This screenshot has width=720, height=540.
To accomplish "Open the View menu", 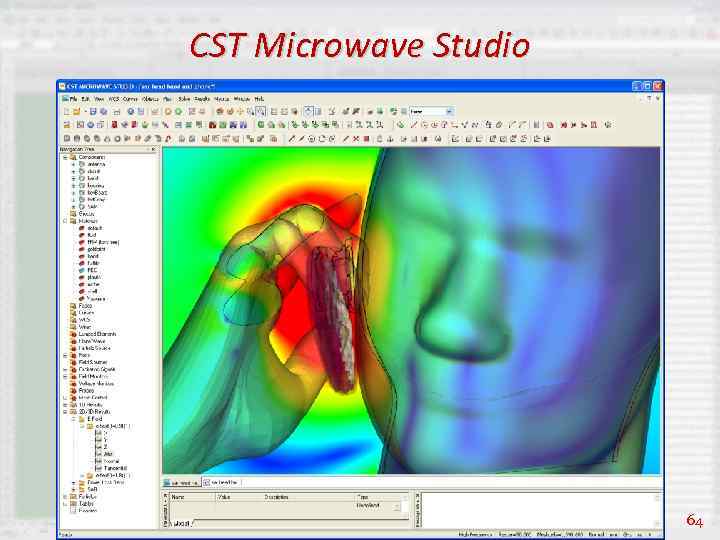I will tap(99, 99).
